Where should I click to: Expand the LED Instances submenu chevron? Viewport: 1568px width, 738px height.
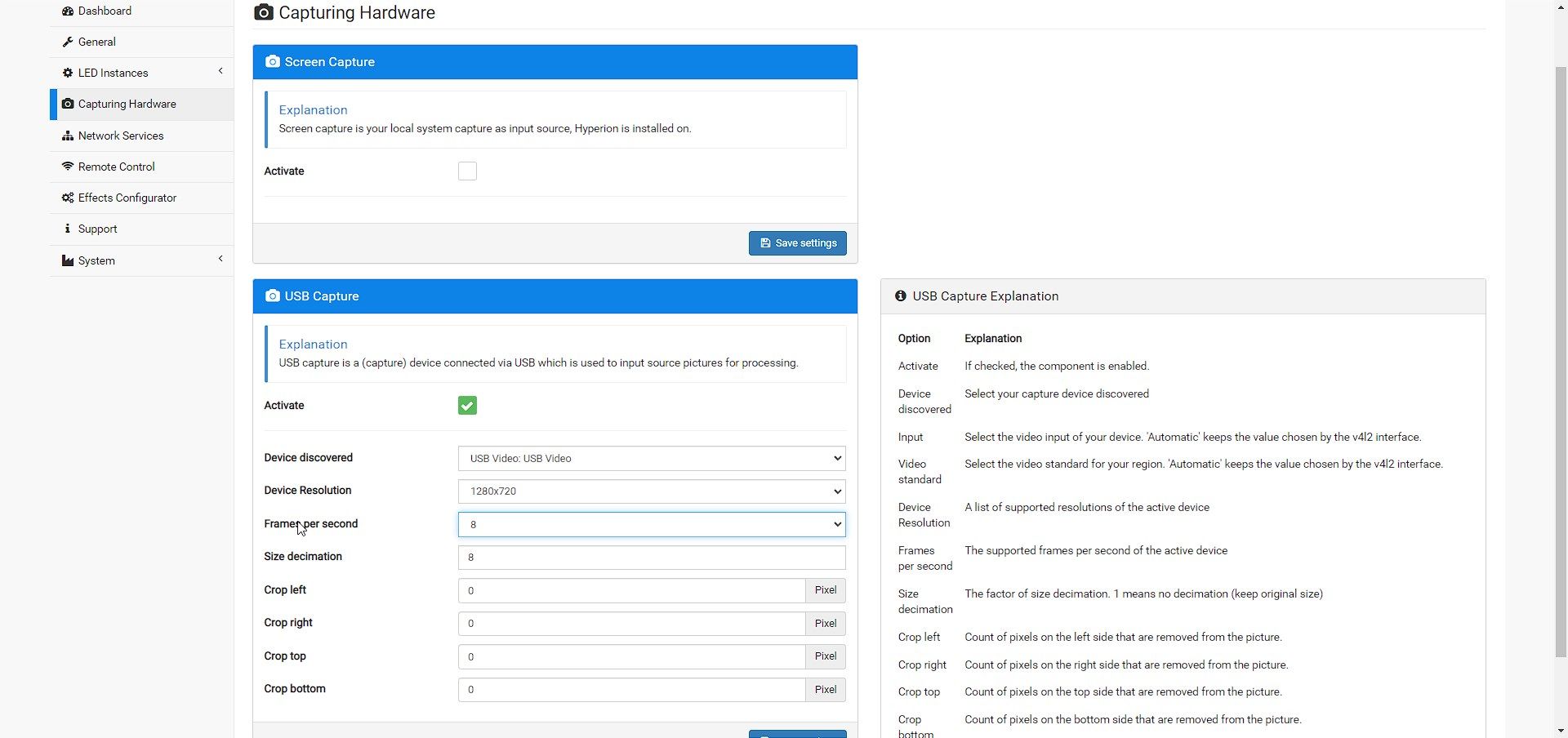click(220, 72)
